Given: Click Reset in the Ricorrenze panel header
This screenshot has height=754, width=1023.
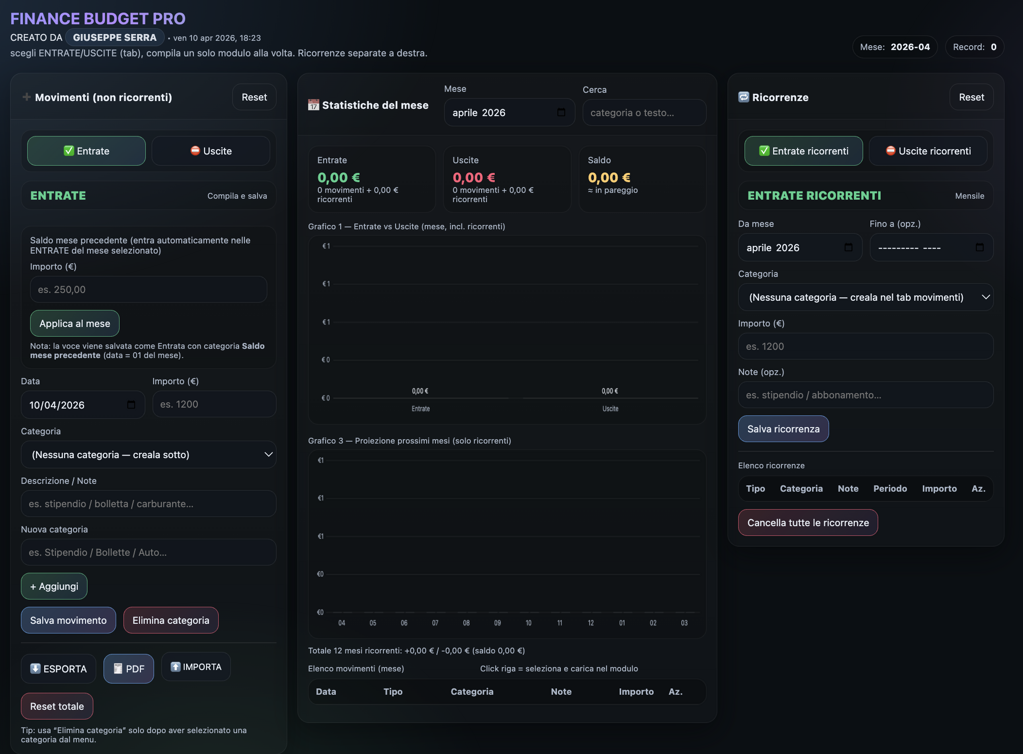Looking at the screenshot, I should [971, 97].
